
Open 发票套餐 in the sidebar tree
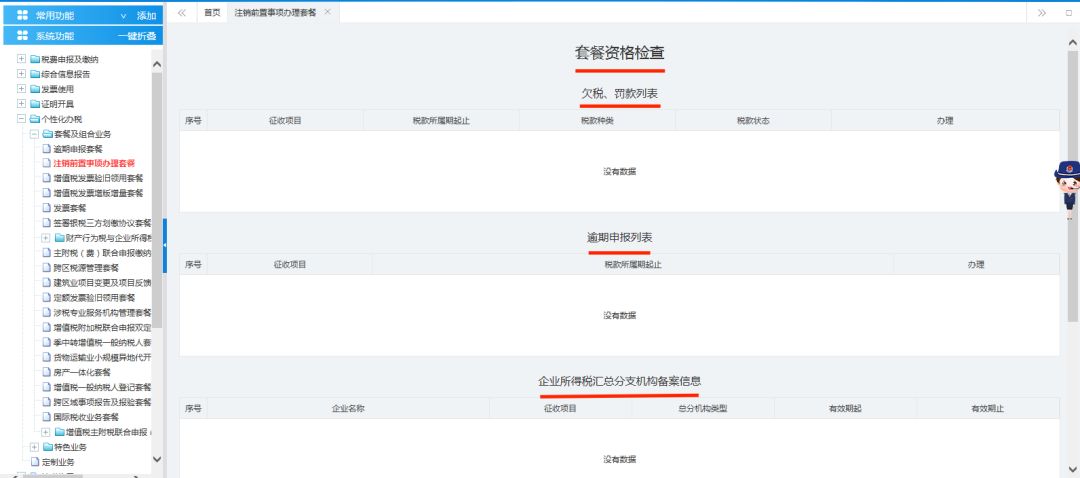tap(69, 208)
